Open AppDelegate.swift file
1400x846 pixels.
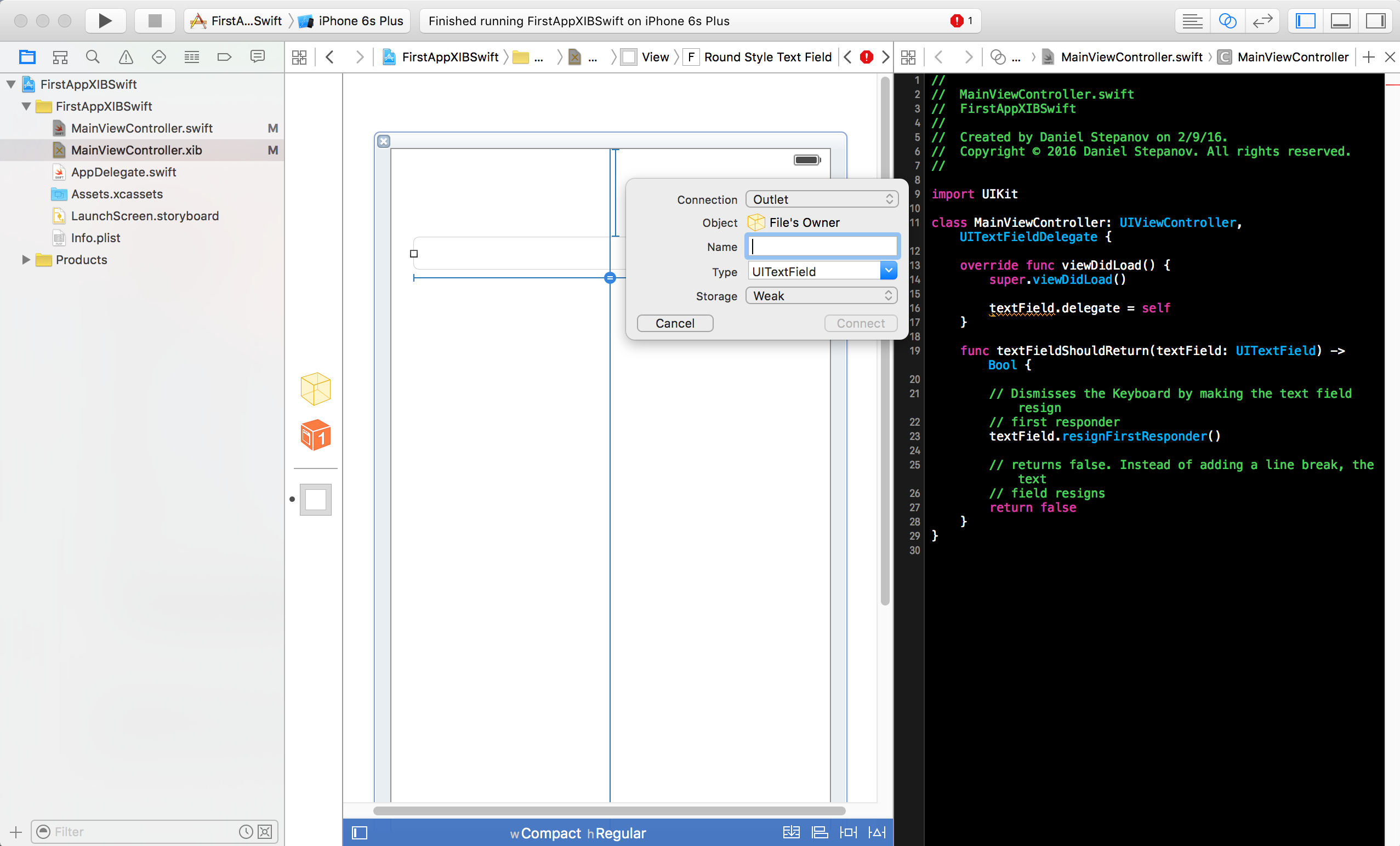(123, 172)
